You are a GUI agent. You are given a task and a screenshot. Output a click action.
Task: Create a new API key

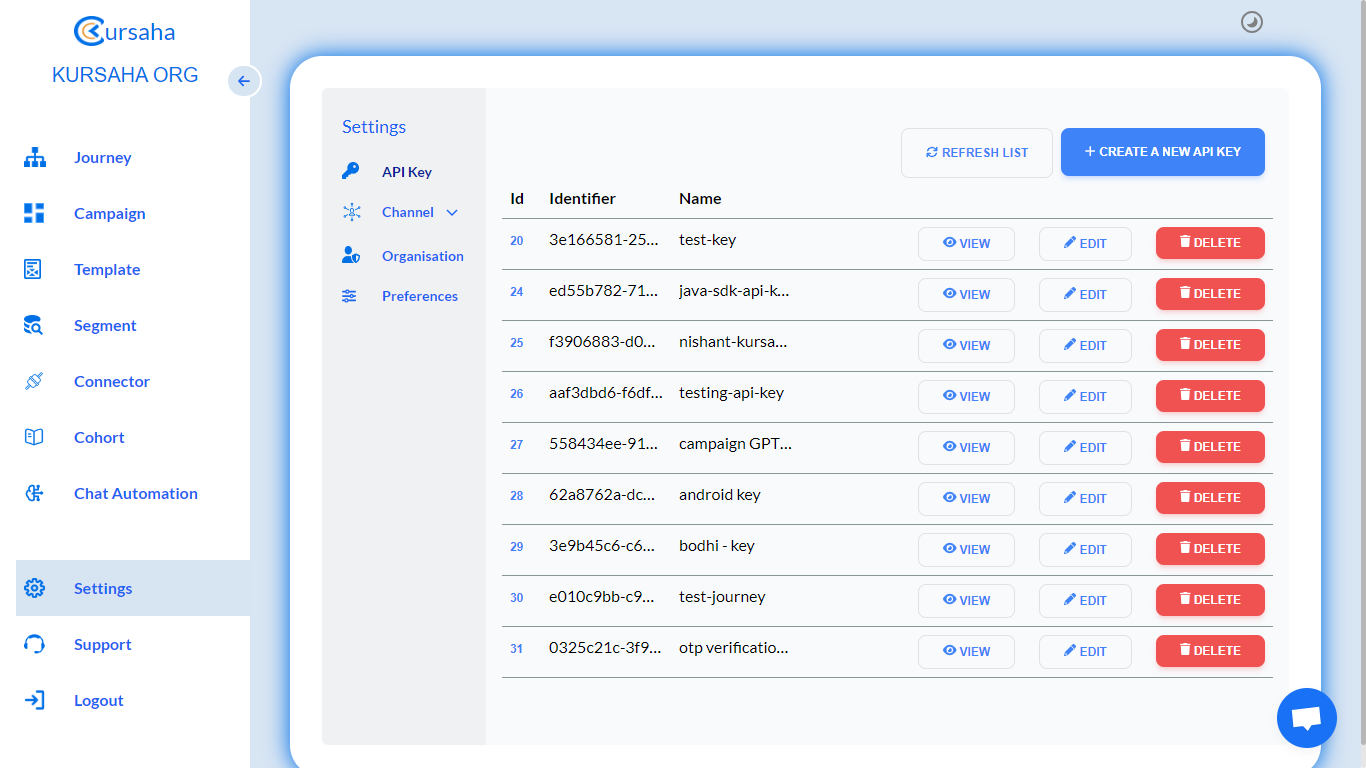pyautogui.click(x=1163, y=152)
